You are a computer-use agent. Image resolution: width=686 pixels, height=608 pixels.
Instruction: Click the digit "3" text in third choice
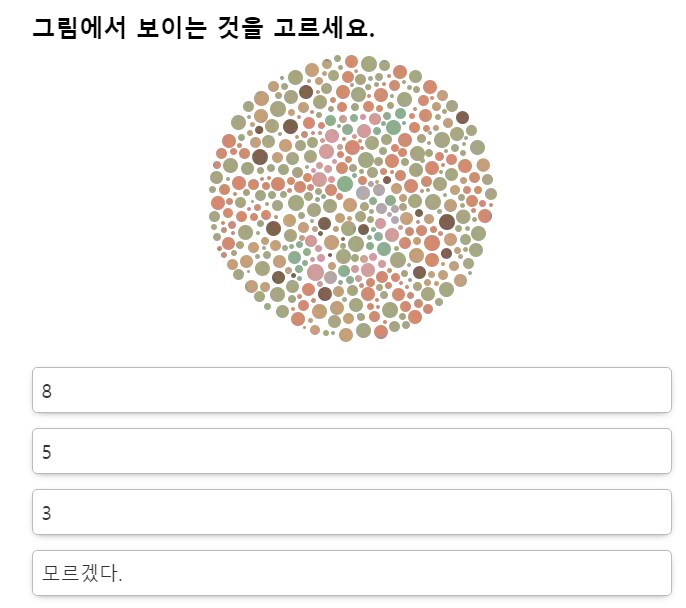click(x=47, y=513)
